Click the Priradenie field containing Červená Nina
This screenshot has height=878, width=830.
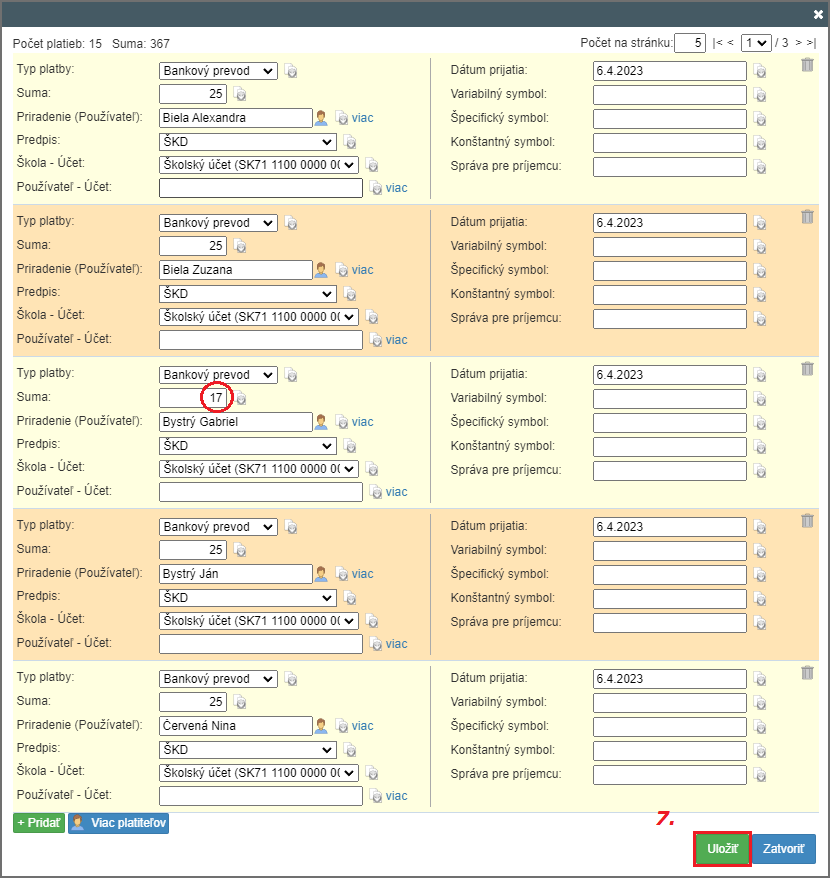pyautogui.click(x=236, y=726)
